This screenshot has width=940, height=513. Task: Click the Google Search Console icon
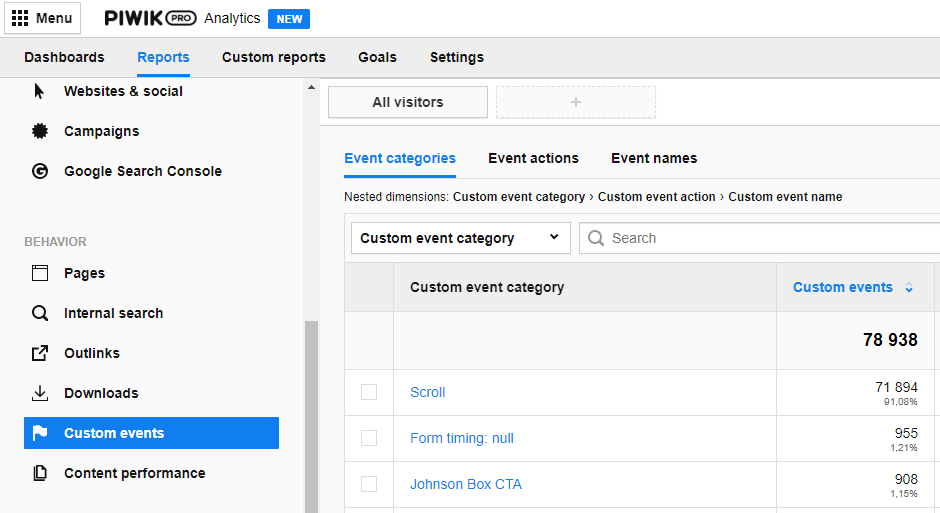[x=40, y=171]
